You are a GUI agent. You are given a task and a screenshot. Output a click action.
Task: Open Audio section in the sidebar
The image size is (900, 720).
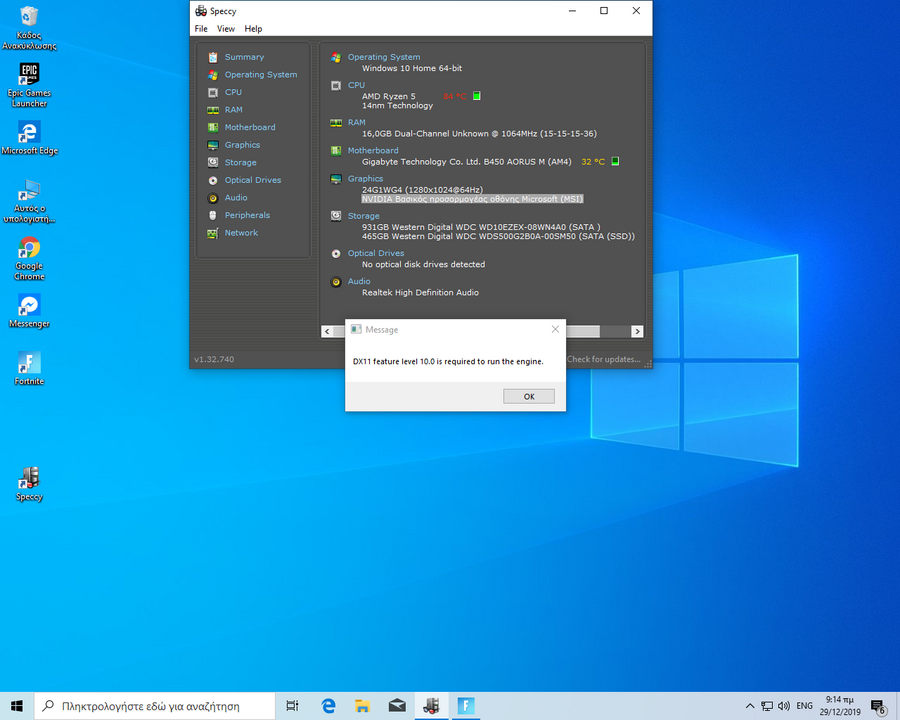pyautogui.click(x=236, y=198)
